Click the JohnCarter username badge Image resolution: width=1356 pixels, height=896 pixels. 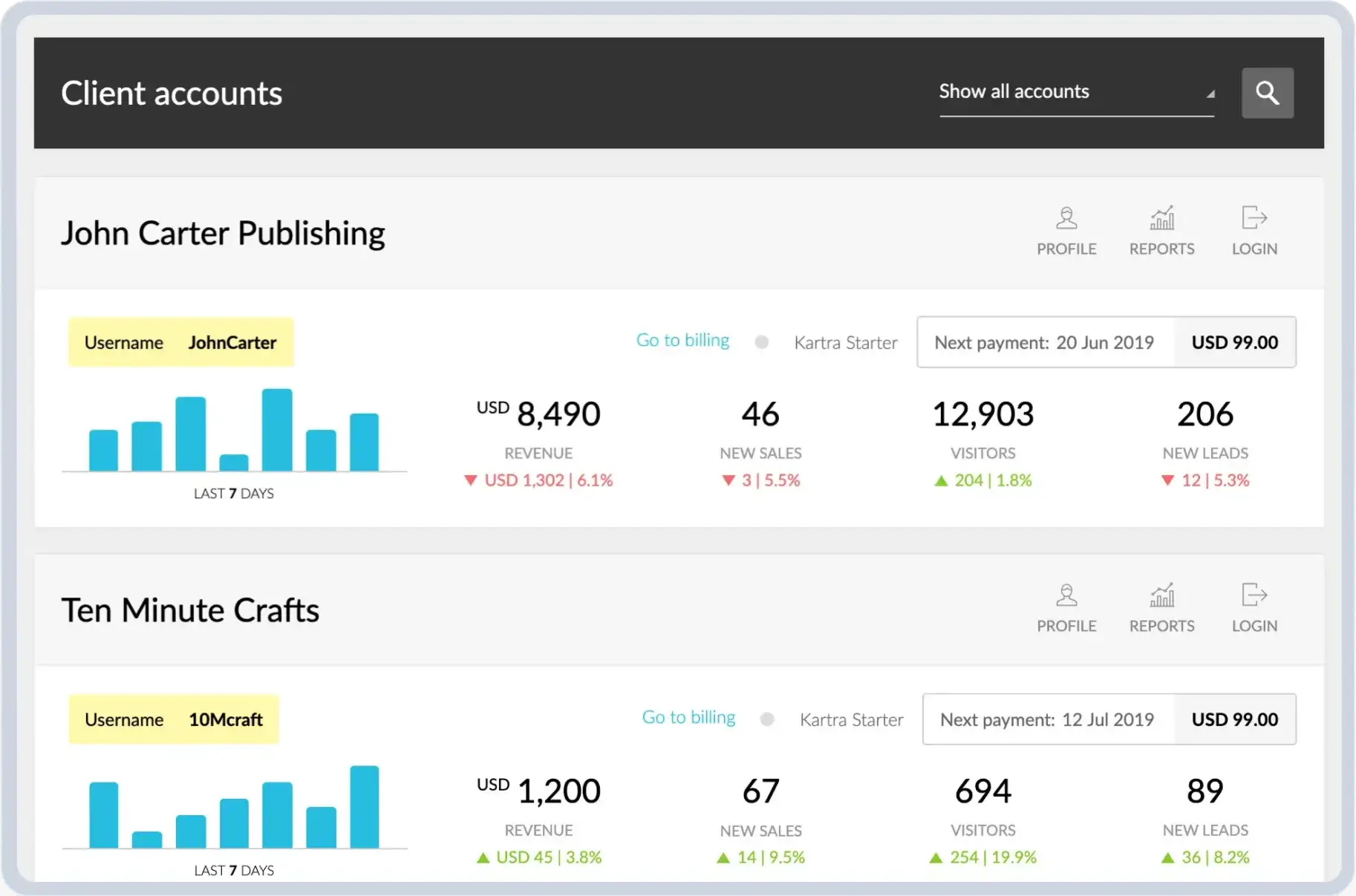[x=180, y=342]
